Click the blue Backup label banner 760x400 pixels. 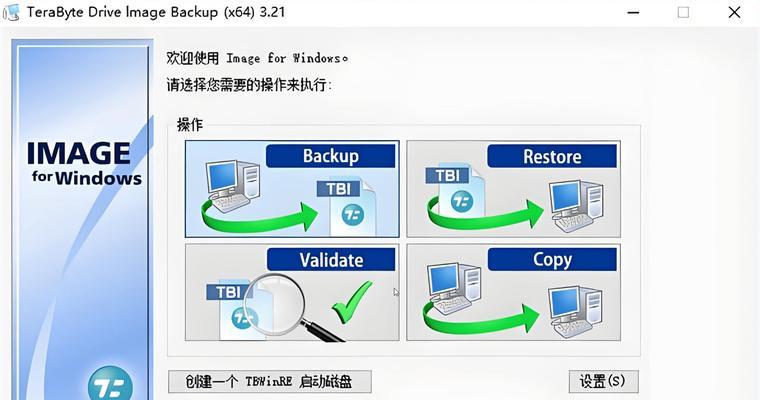click(331, 156)
